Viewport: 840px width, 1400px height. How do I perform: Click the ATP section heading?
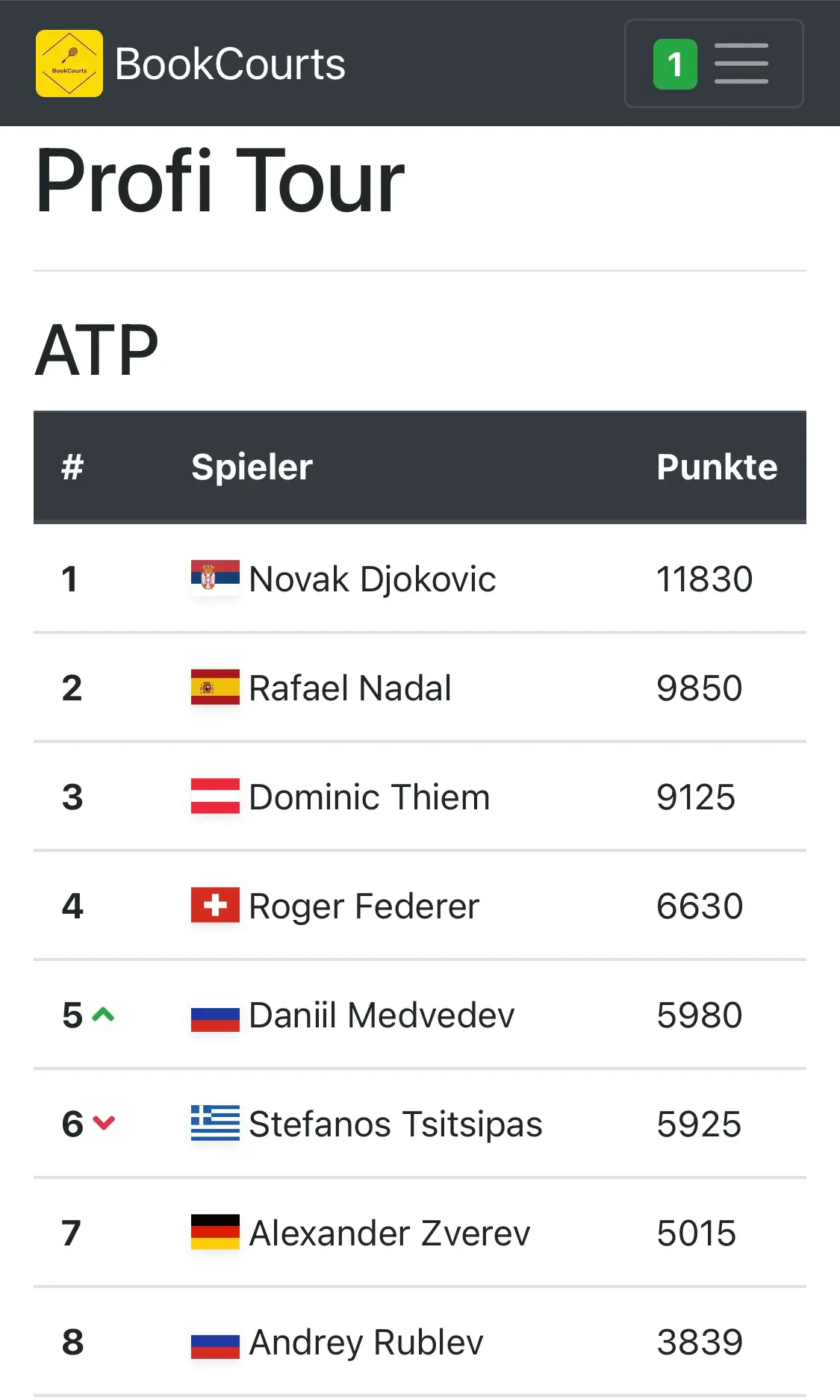pyautogui.click(x=97, y=350)
